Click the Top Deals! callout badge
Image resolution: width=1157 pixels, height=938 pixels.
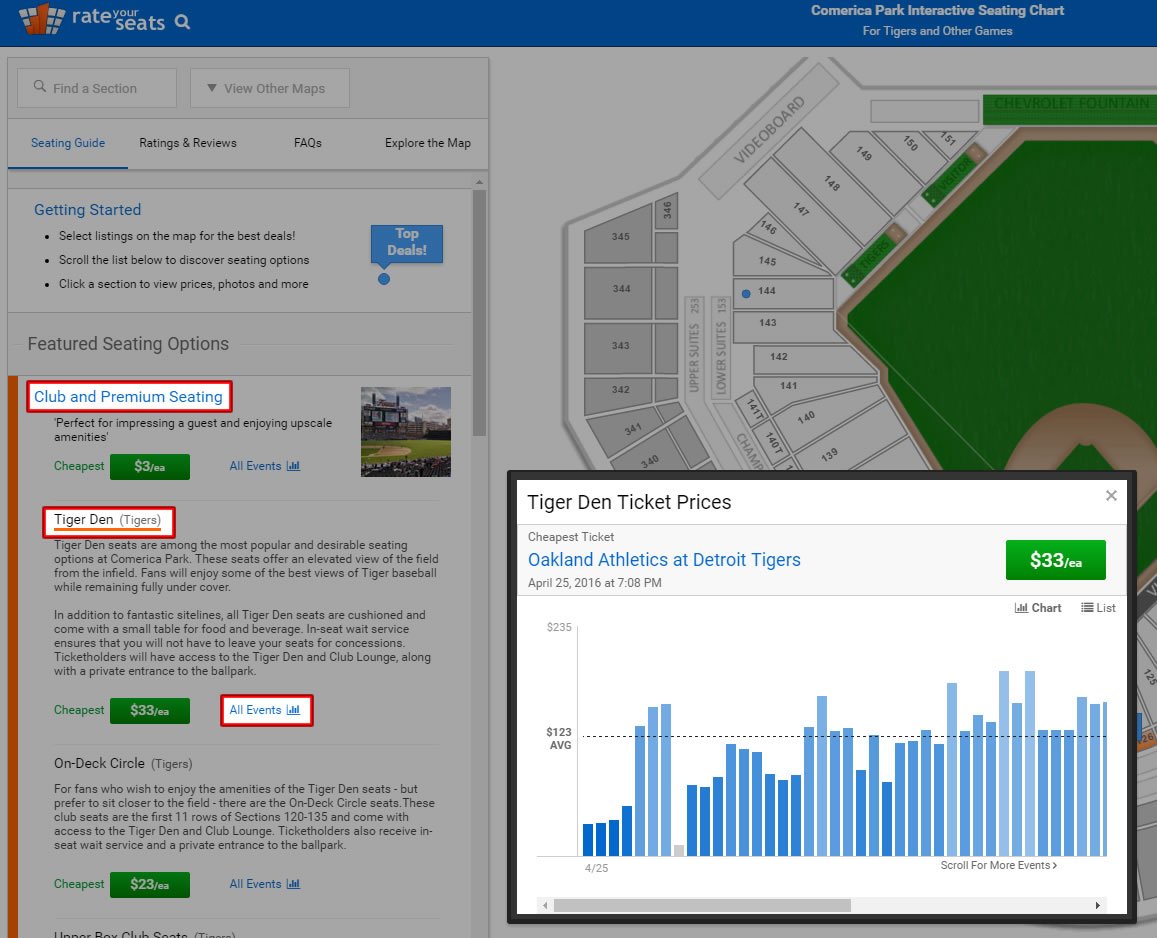(407, 244)
